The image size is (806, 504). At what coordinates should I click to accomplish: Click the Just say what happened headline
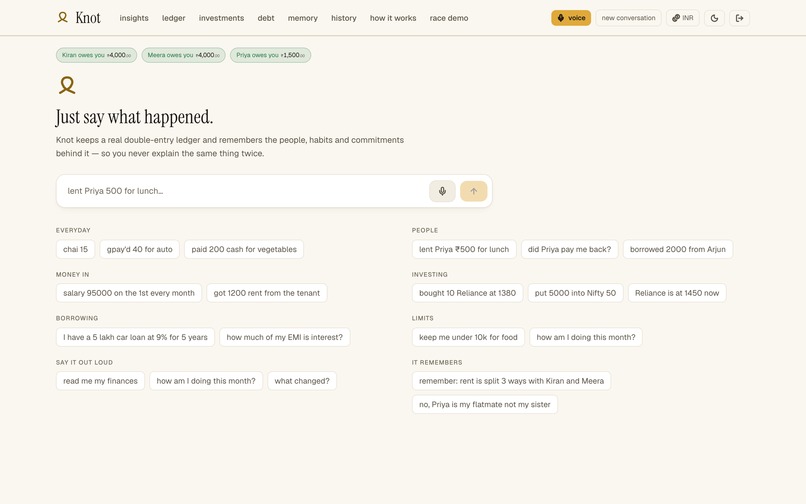point(134,117)
